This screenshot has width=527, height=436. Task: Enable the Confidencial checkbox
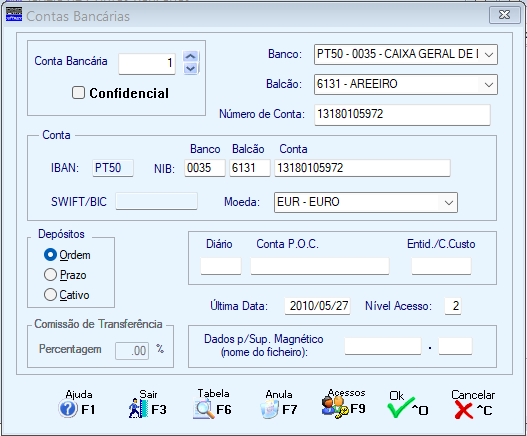(78, 93)
